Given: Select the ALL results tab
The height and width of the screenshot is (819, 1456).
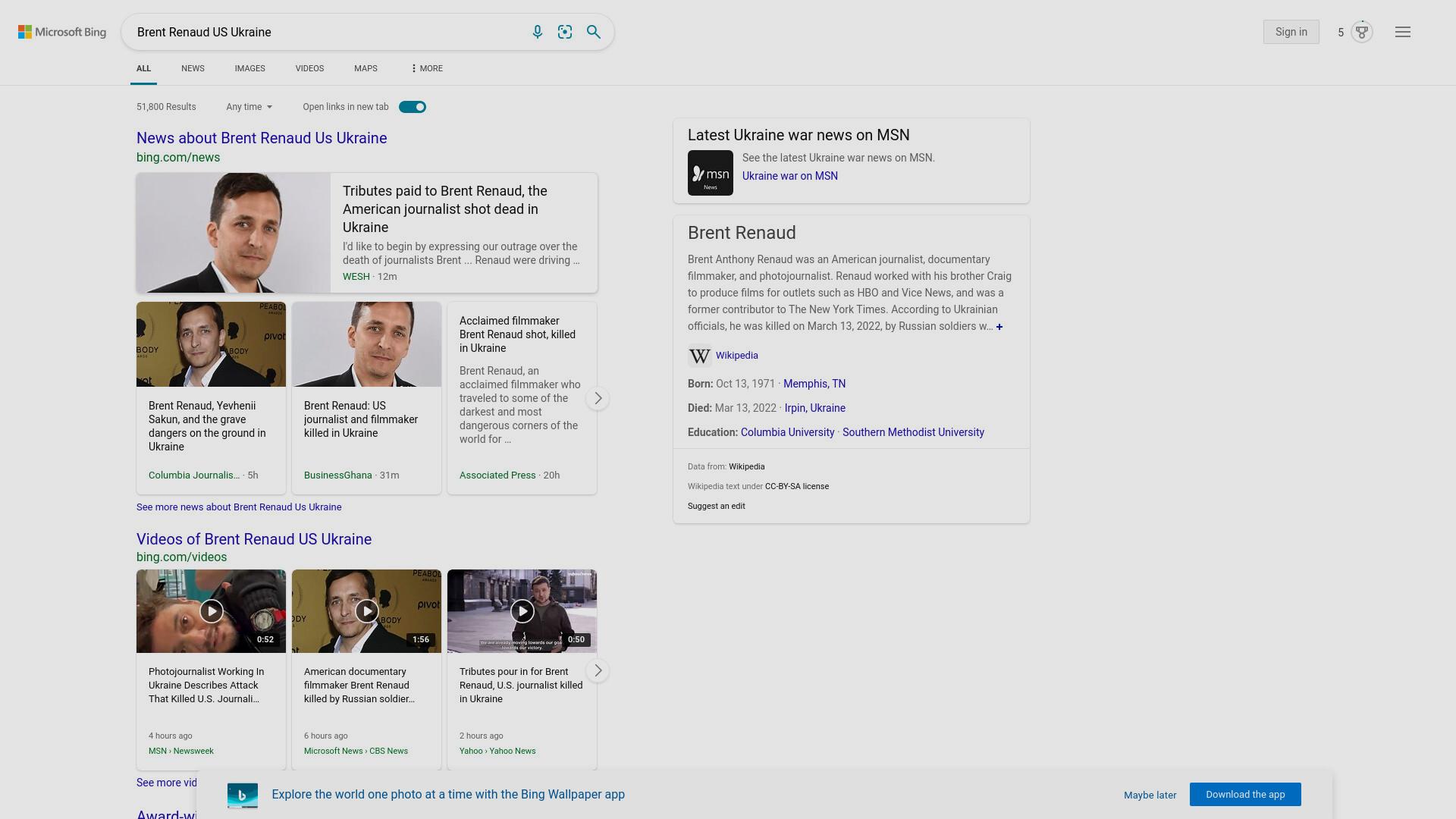Looking at the screenshot, I should pos(143,68).
